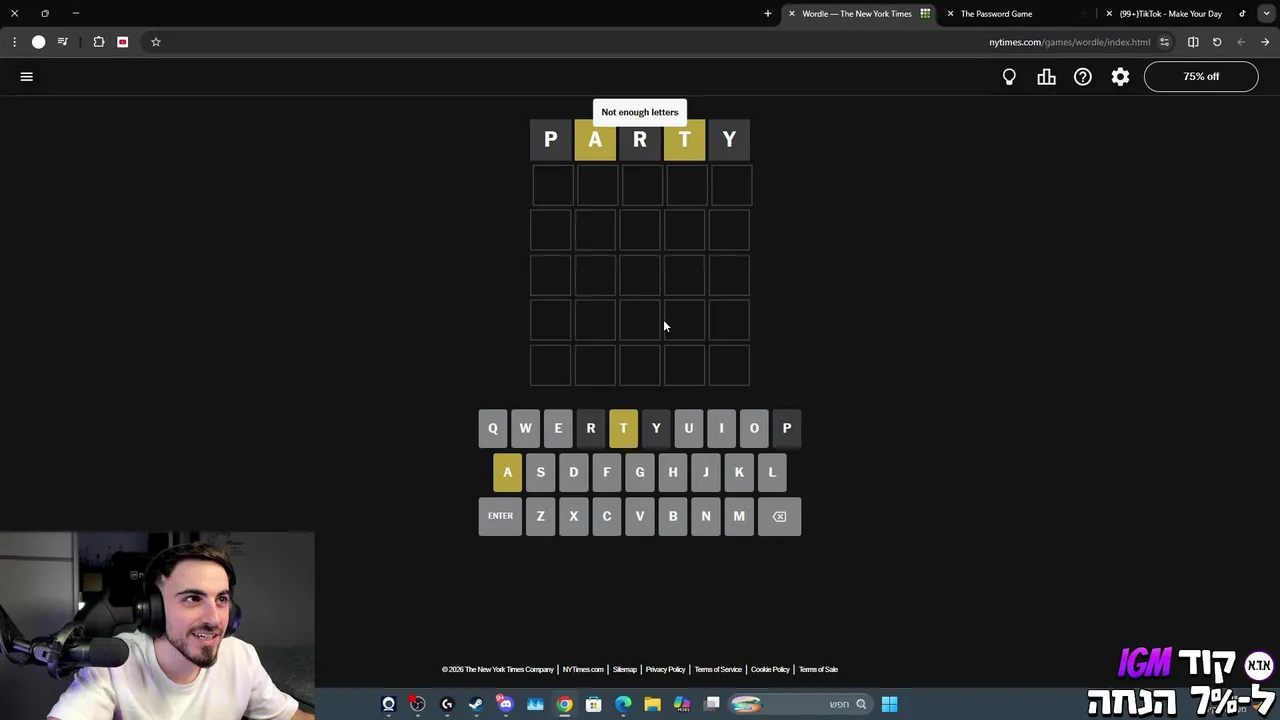This screenshot has height=720, width=1280.
Task: Click the yellow A tile in PARTY row
Action: (x=595, y=140)
